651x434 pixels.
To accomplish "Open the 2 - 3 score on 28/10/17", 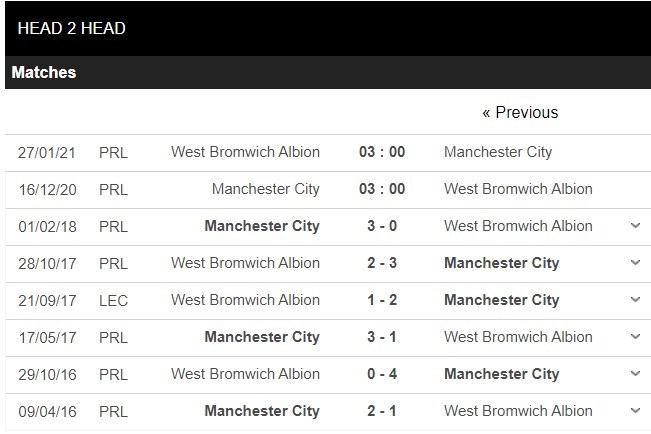I will pos(382,263).
